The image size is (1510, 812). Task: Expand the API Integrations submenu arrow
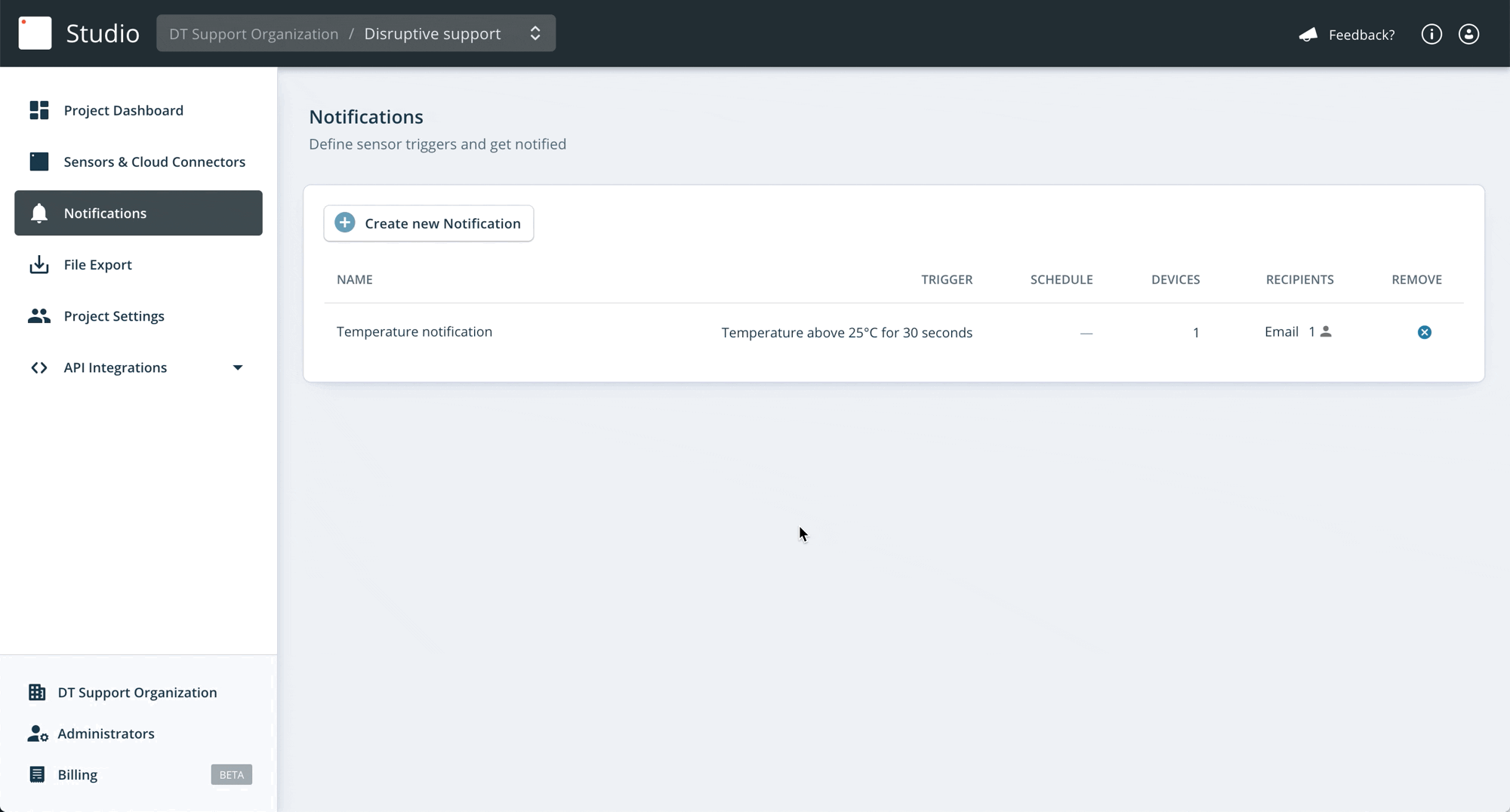tap(238, 368)
